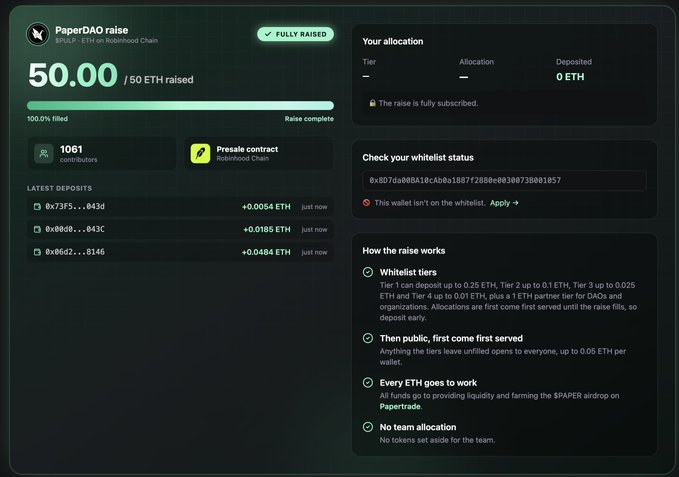Click the check icon next to Whitelist tiers

[x=368, y=272]
